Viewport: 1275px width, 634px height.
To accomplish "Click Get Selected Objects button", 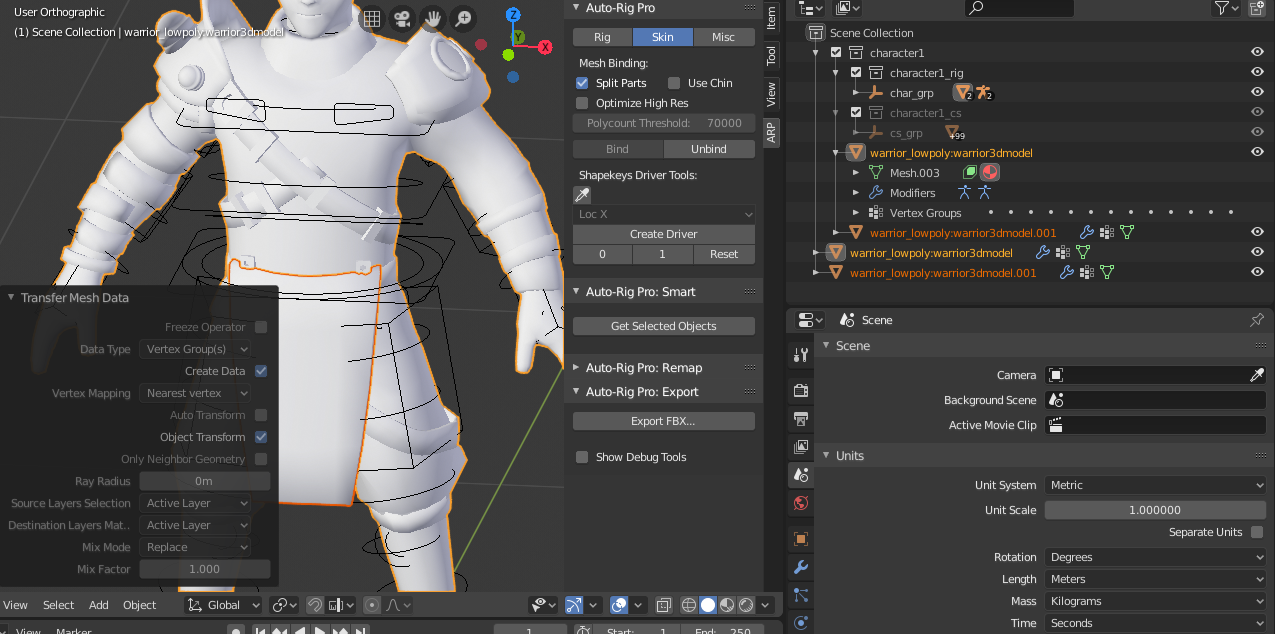I will (664, 326).
